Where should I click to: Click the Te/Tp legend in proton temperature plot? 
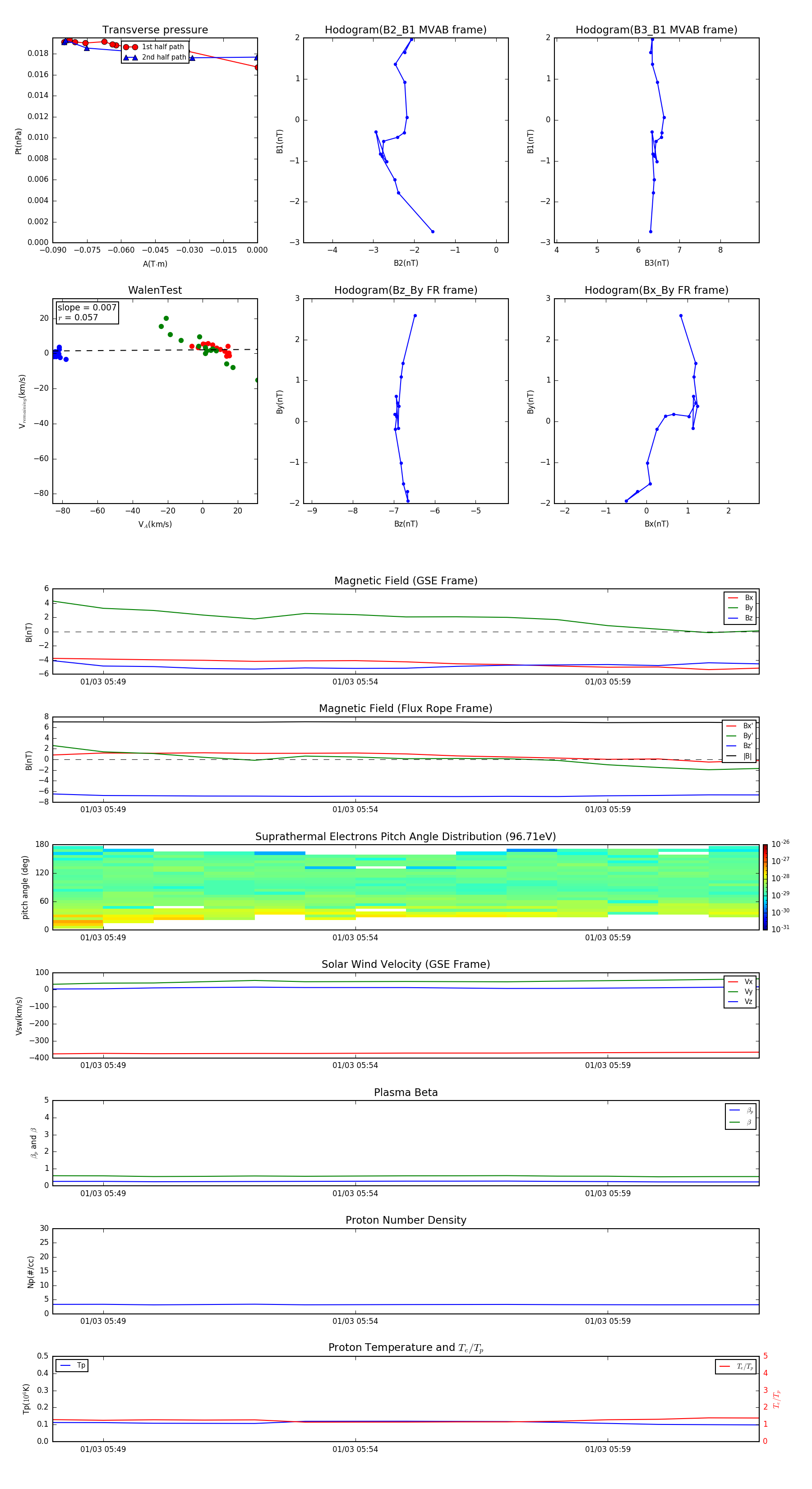pyautogui.click(x=736, y=1366)
